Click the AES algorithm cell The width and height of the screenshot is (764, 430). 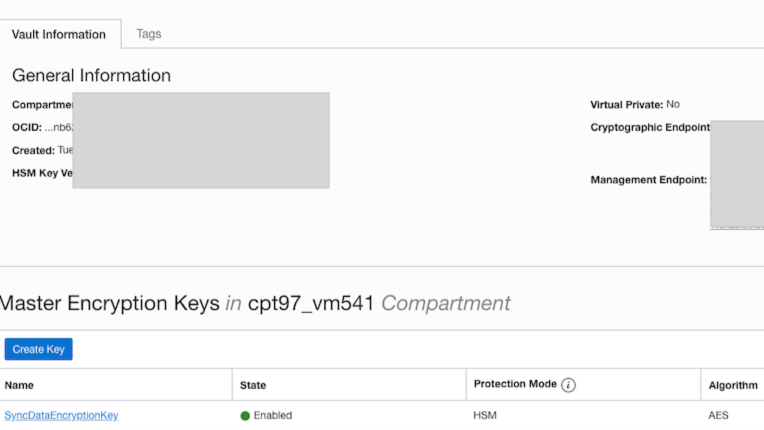(x=718, y=415)
